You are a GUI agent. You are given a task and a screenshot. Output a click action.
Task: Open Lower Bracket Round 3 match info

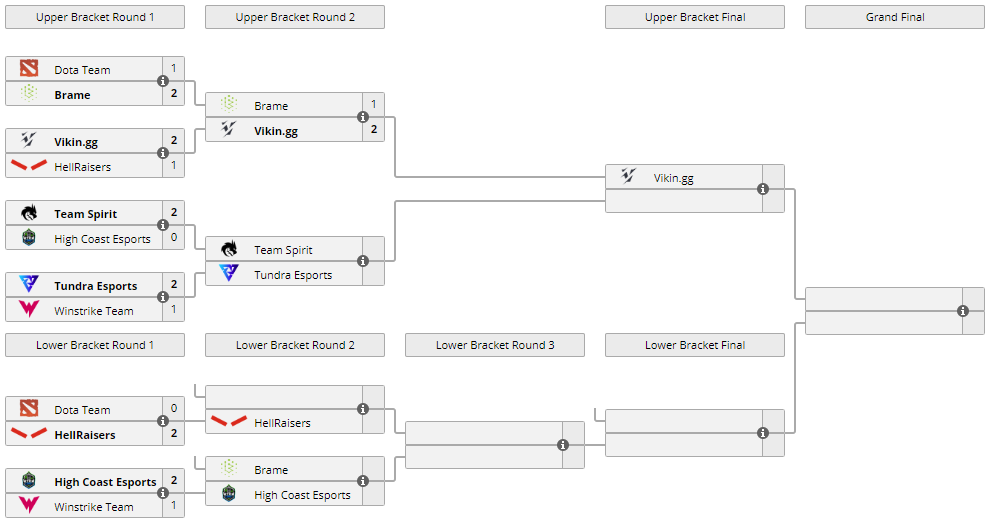coord(563,445)
